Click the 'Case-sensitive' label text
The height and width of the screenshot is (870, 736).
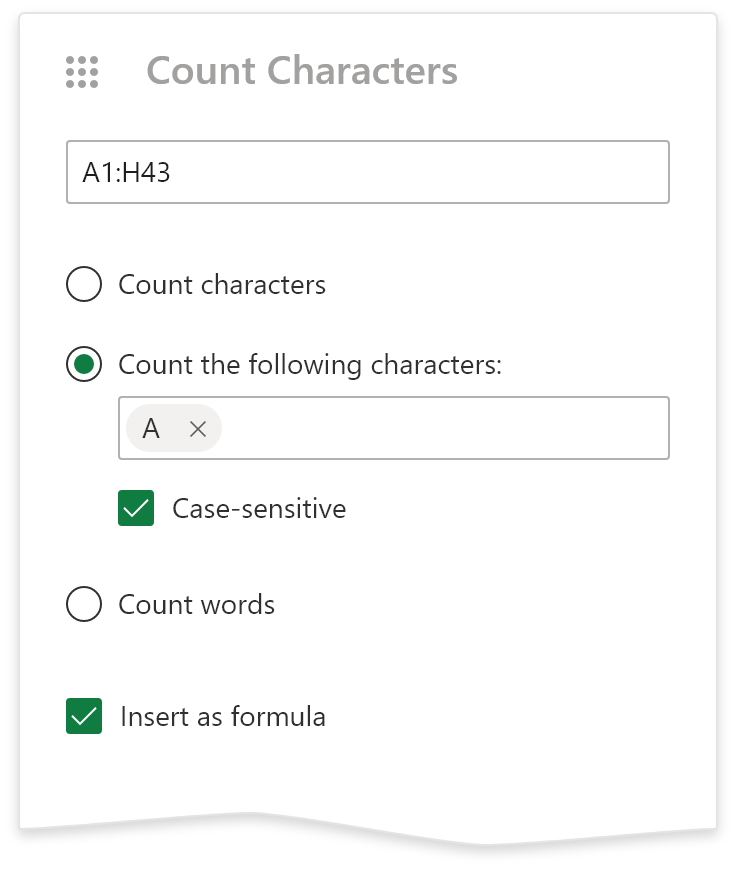[259, 509]
